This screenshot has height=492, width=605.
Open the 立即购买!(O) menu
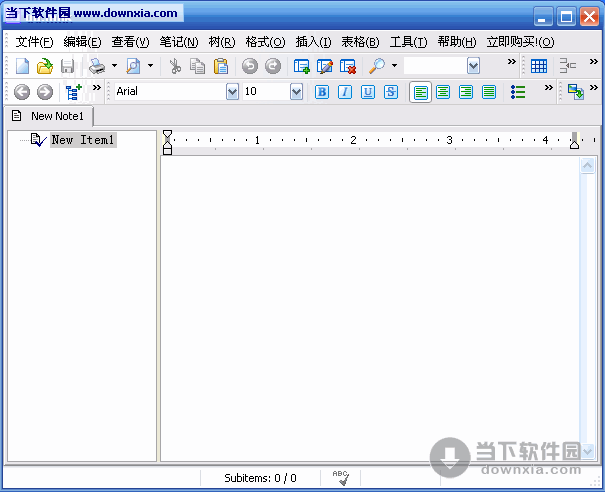[x=521, y=42]
